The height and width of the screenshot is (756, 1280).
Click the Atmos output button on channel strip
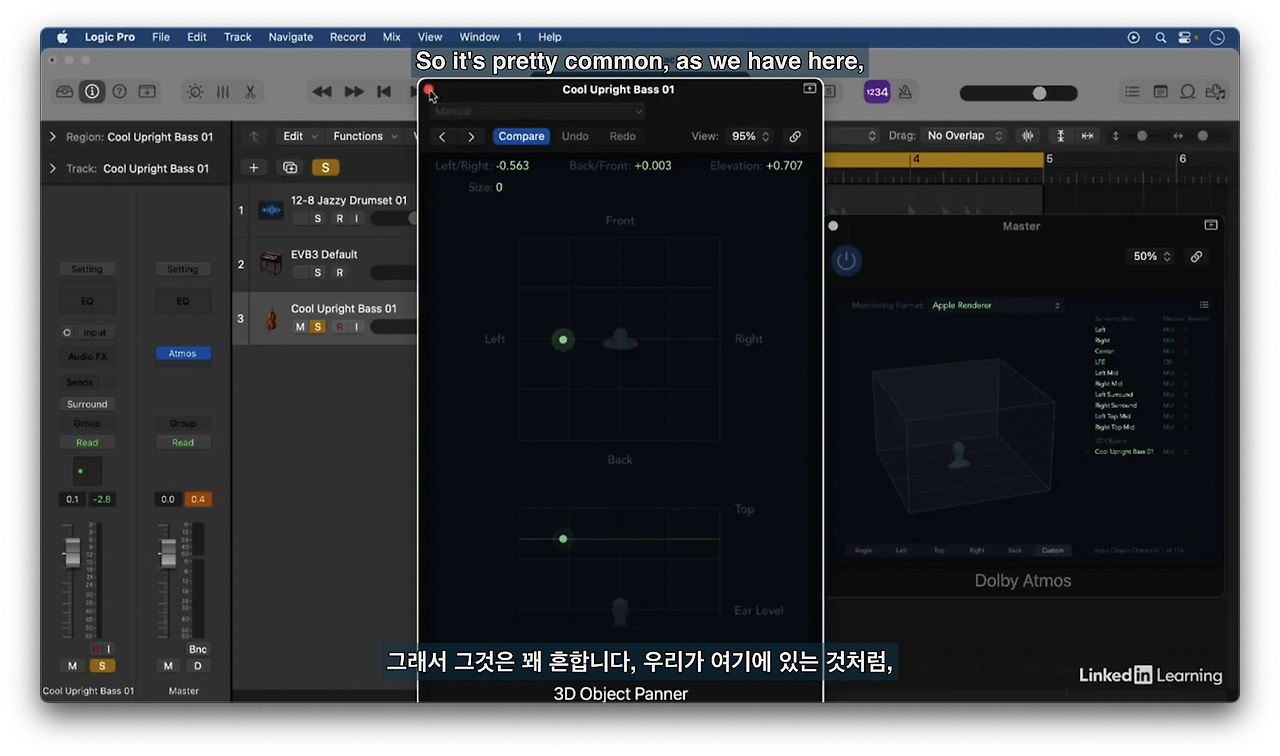(182, 353)
